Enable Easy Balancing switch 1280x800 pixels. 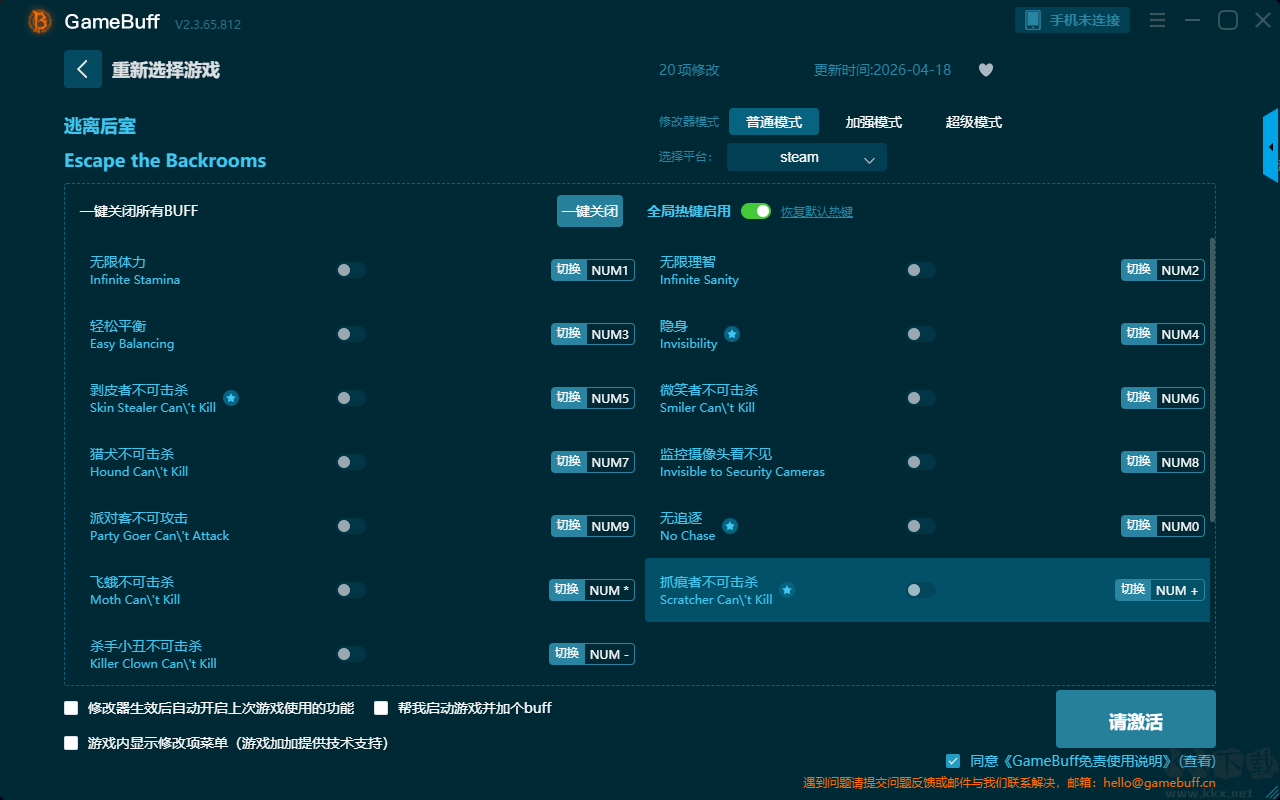pyautogui.click(x=351, y=334)
